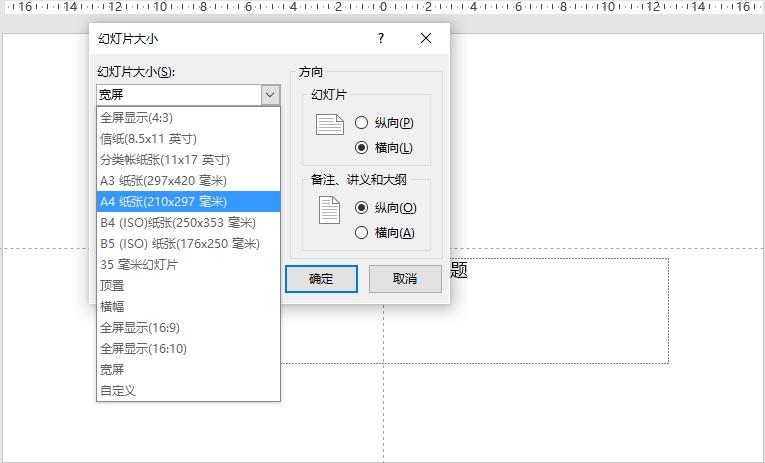Set slide orientation to 横向(L)

(384, 147)
